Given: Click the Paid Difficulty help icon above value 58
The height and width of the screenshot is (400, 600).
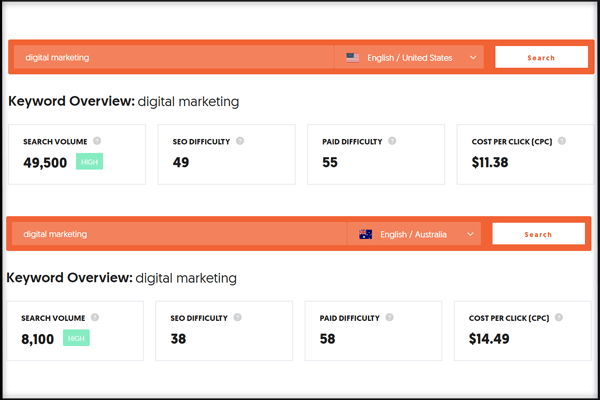Looking at the screenshot, I should [390, 317].
